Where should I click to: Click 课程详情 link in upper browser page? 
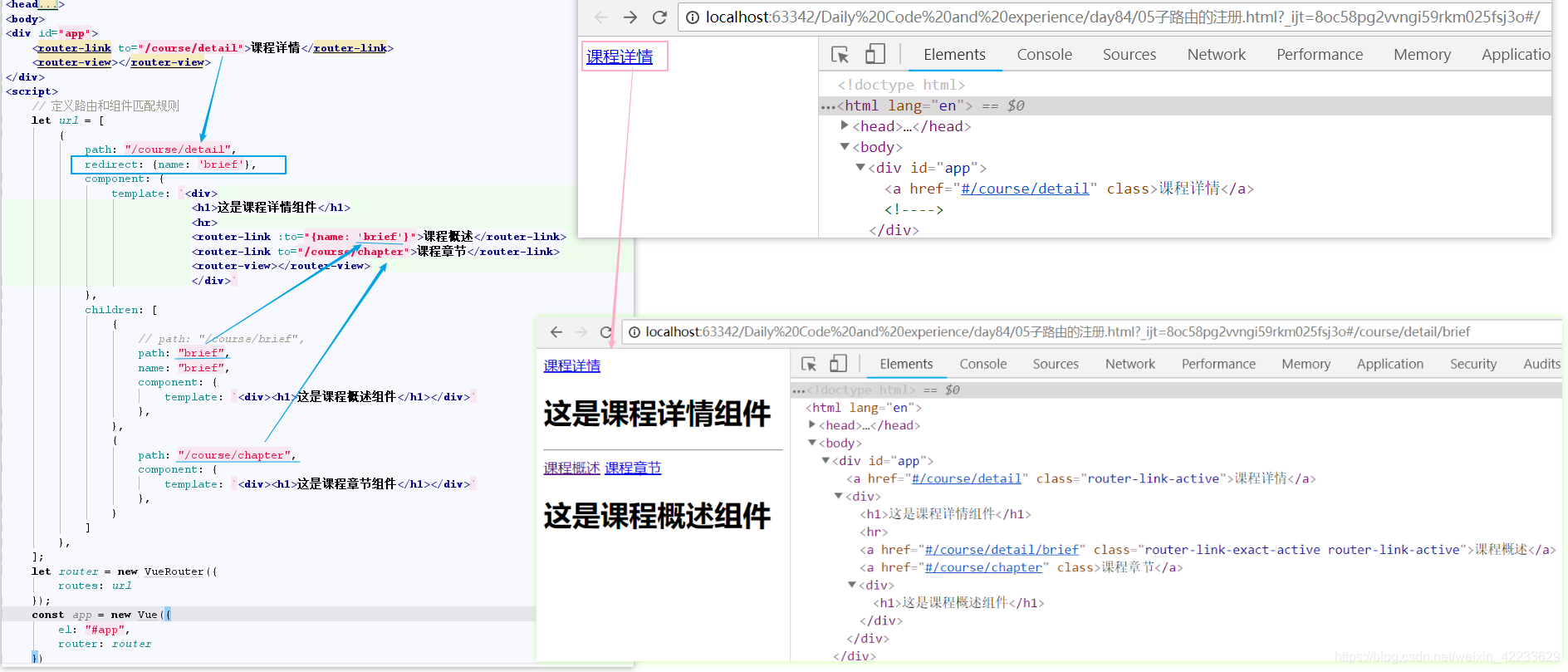point(620,56)
